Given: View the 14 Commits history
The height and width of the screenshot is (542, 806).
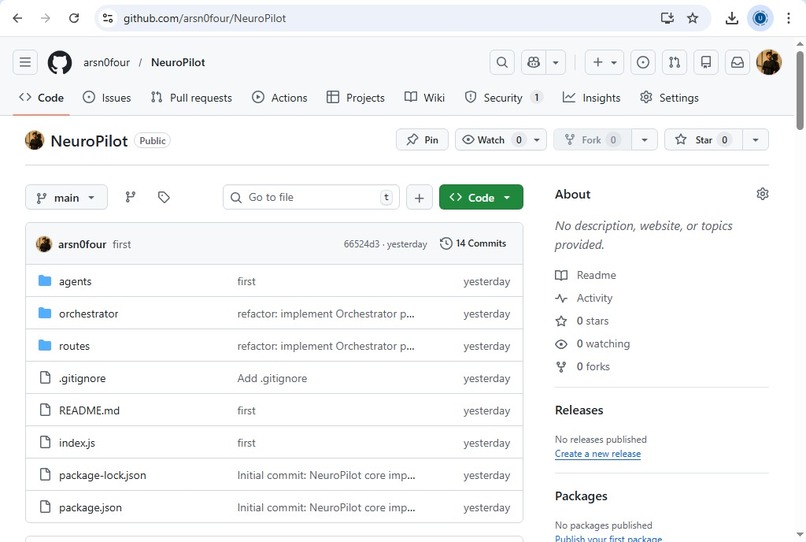Looking at the screenshot, I should [x=473, y=243].
